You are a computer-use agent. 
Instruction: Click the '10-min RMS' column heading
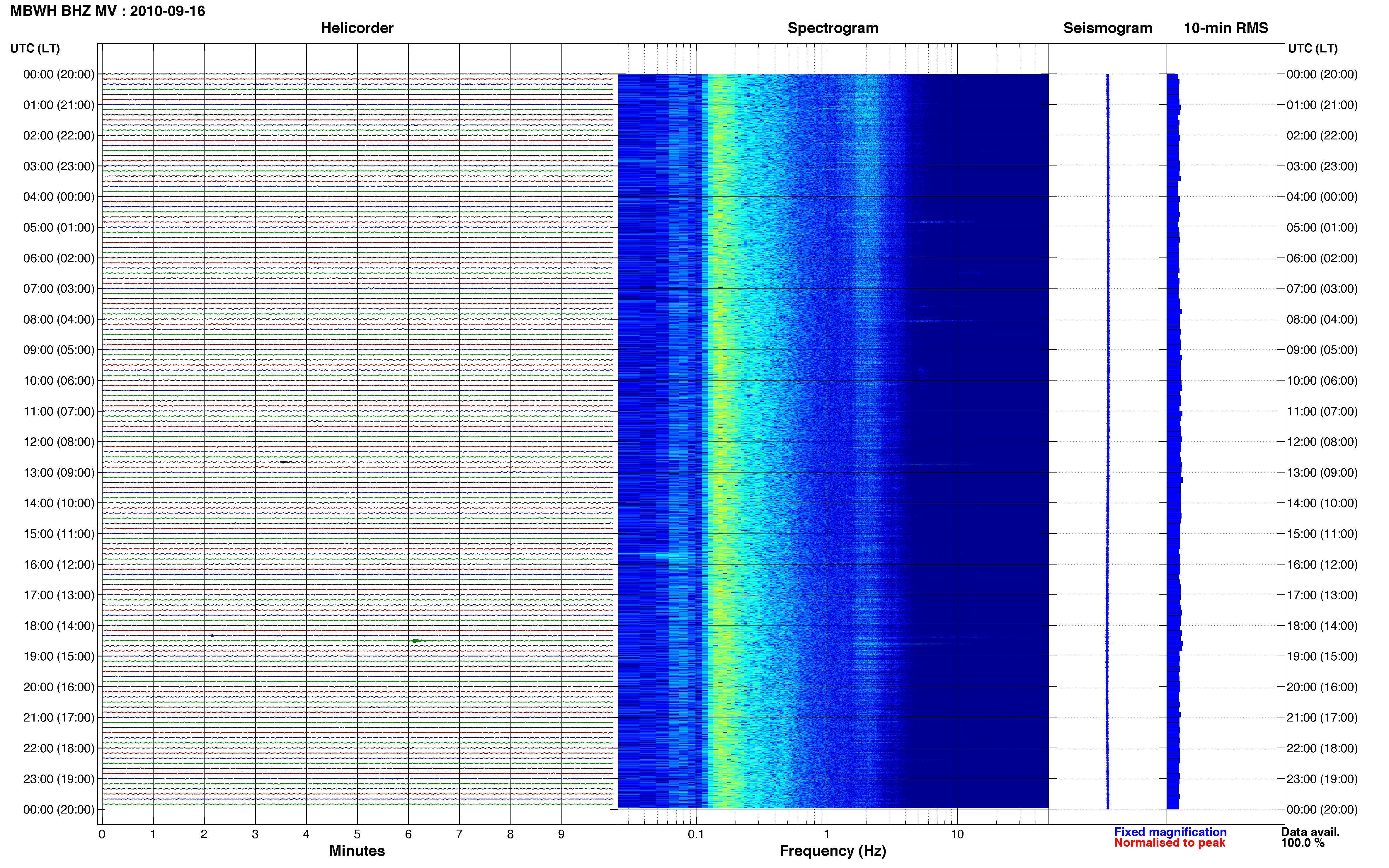point(1225,28)
